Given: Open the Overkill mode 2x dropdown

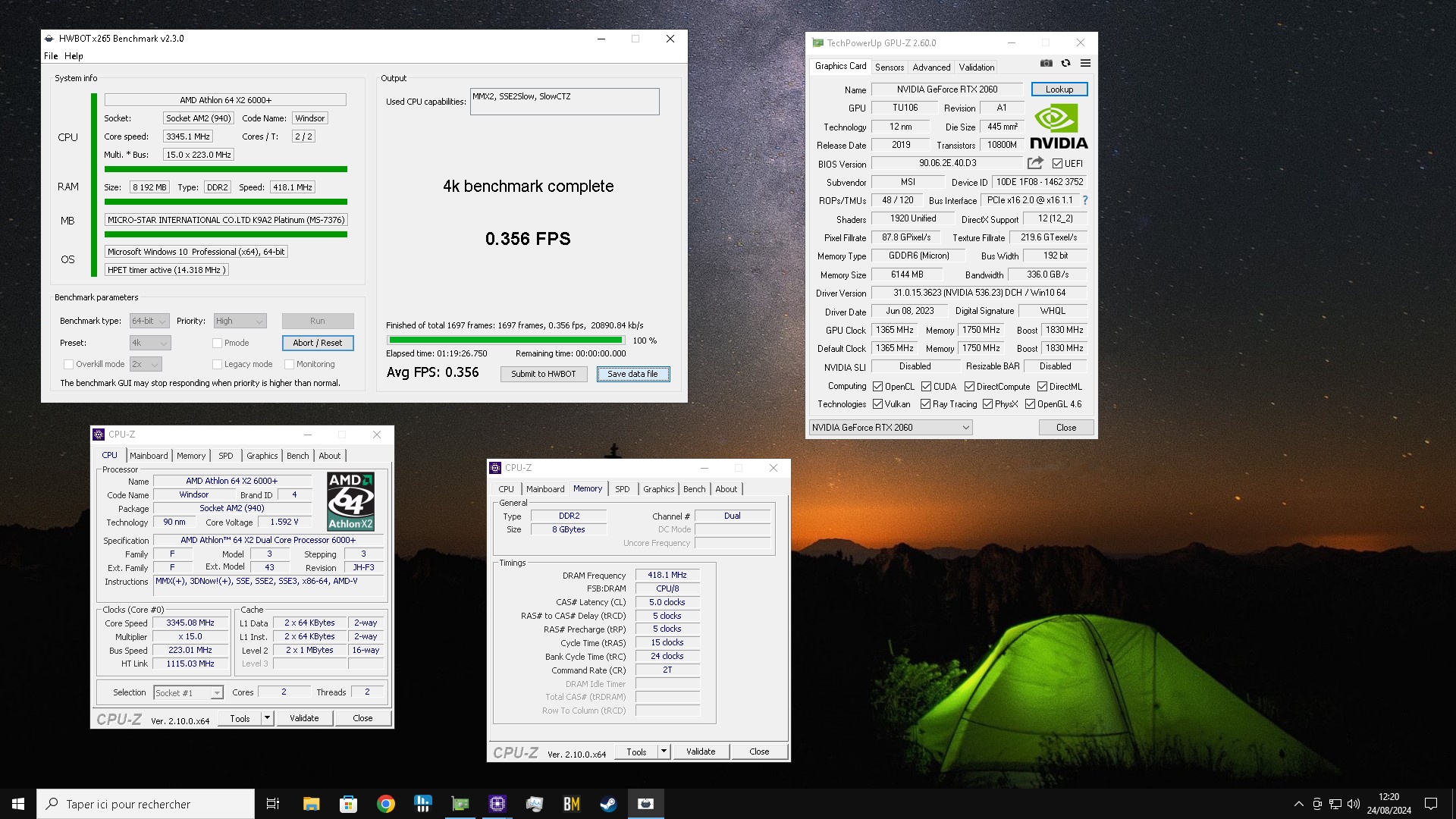Looking at the screenshot, I should tap(146, 364).
